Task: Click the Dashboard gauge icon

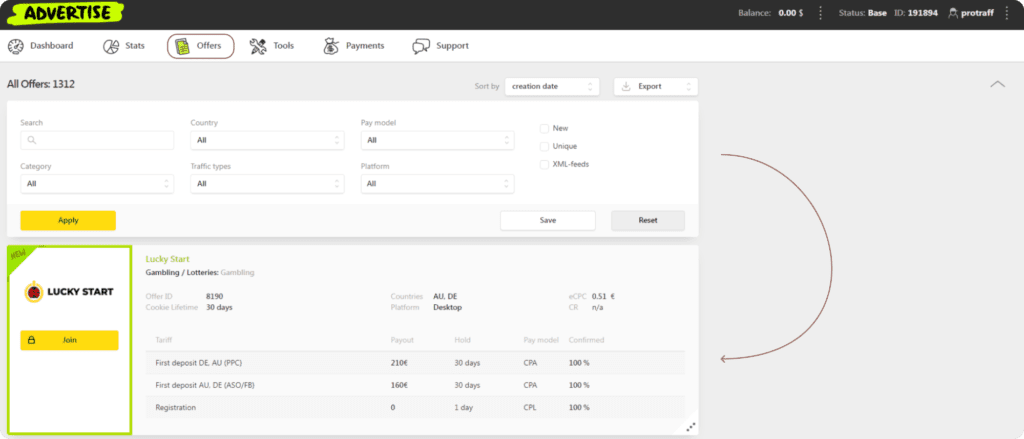Action: [16, 46]
